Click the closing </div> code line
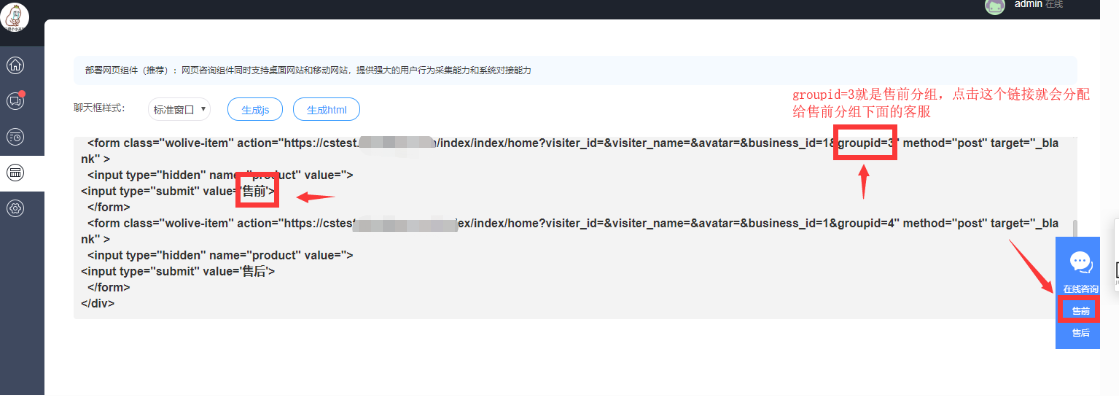The height and width of the screenshot is (396, 1119). click(x=98, y=303)
